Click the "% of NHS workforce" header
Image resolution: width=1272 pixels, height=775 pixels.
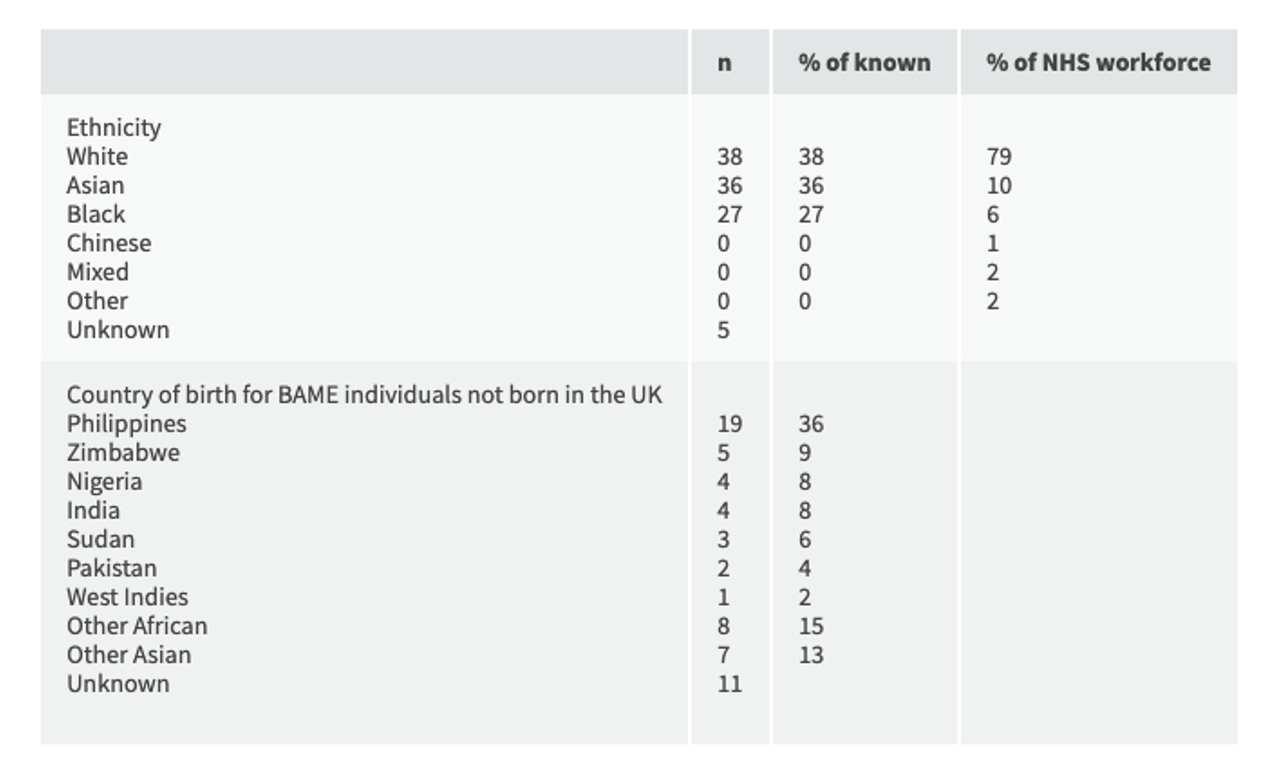tap(1098, 62)
